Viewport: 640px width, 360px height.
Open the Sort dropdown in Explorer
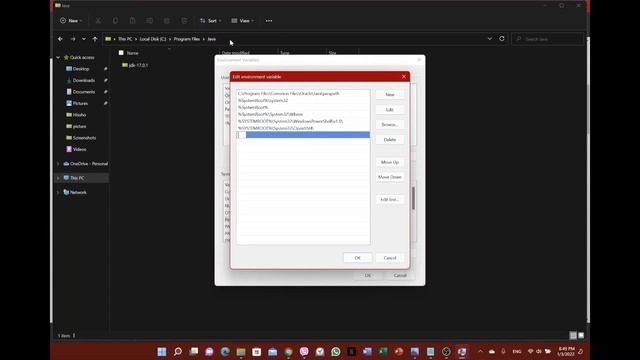[x=211, y=21]
